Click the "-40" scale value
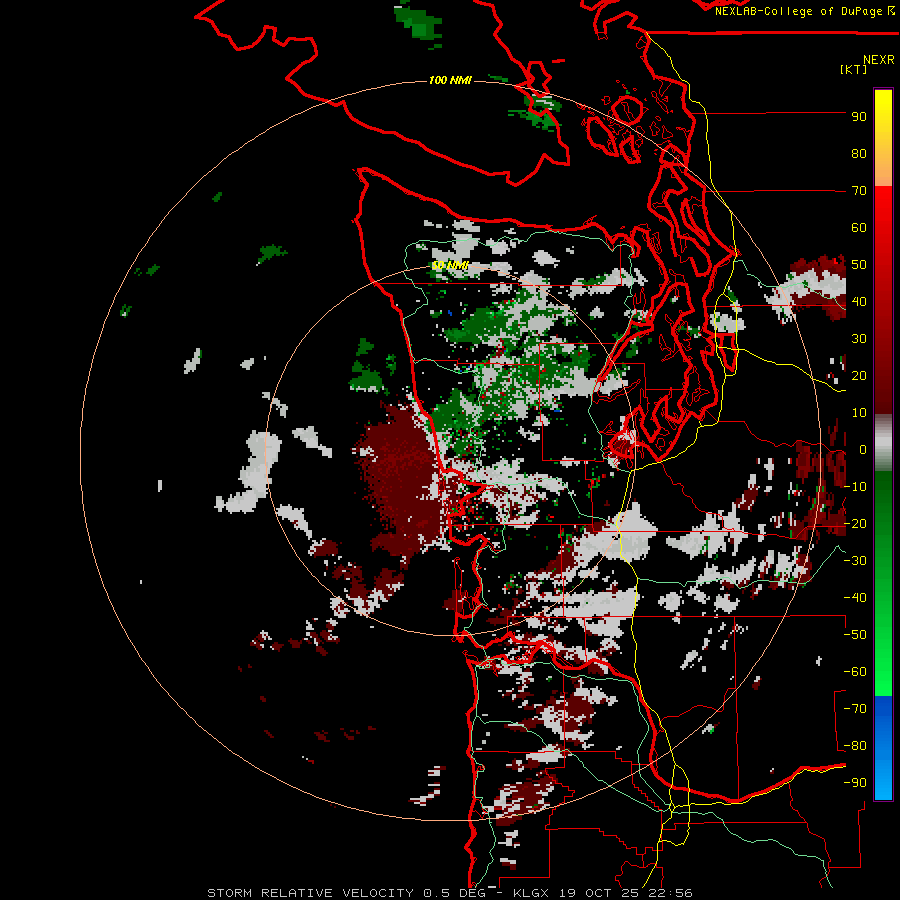 [855, 598]
